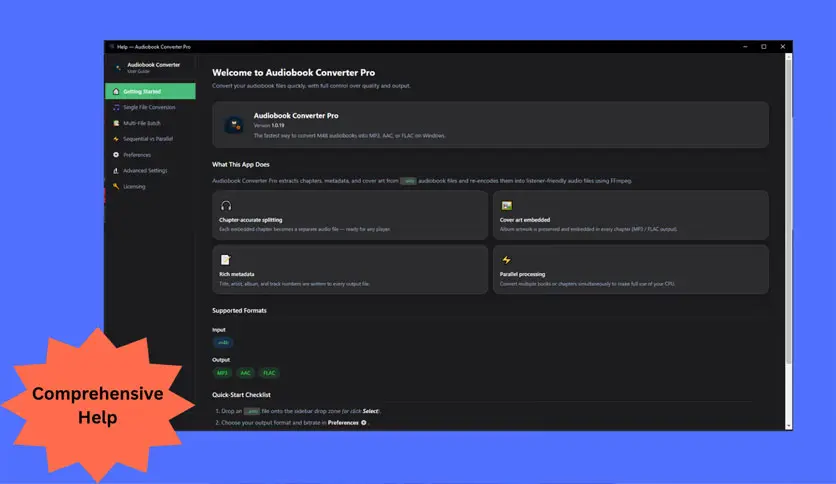The image size is (836, 484).
Task: Click the 'Welcome to Audiobook Converter Pro' heading
Action: tap(293, 72)
